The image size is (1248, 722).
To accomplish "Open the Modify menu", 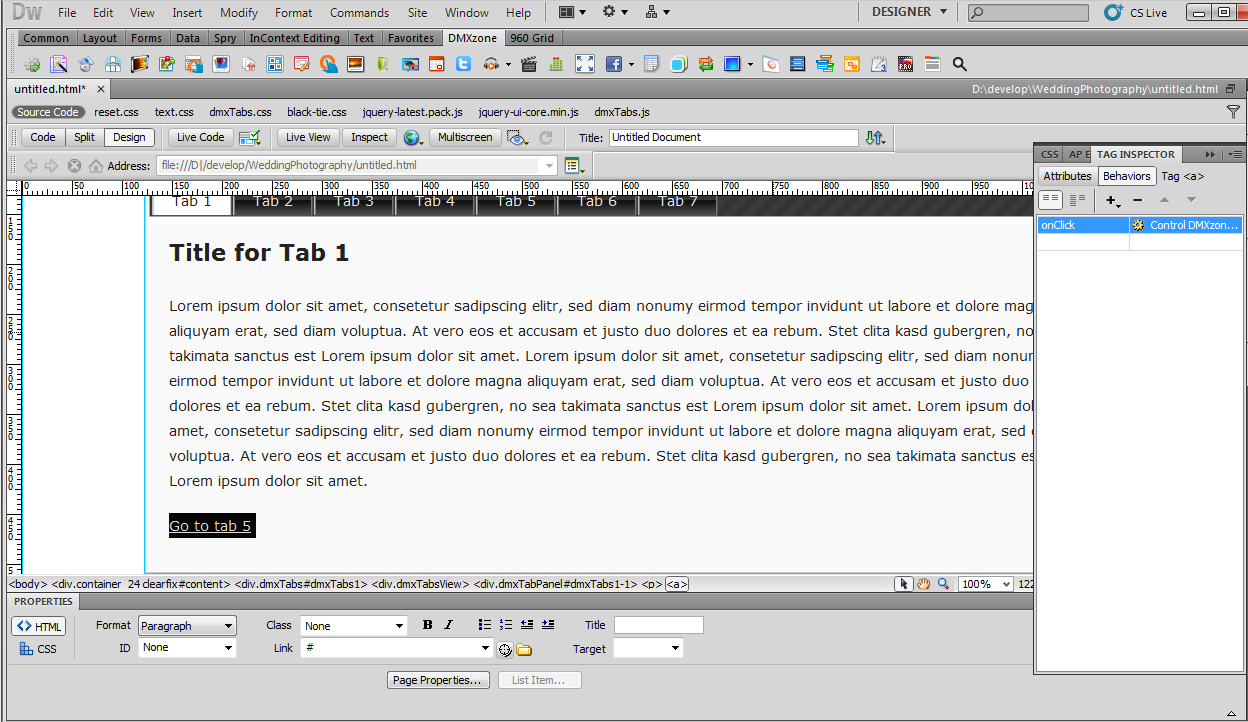I will click(x=239, y=13).
